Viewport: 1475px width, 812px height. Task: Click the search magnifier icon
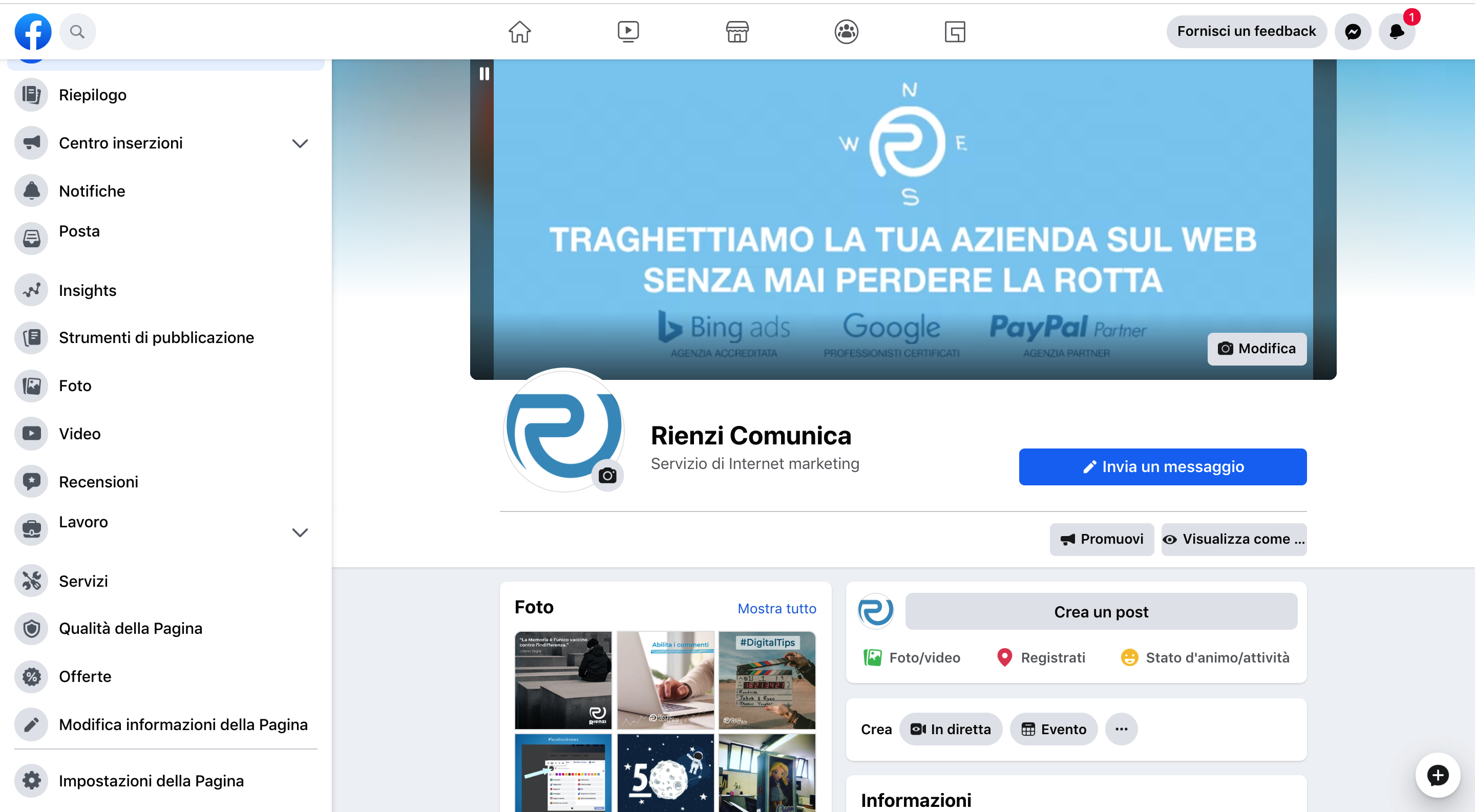(x=78, y=31)
